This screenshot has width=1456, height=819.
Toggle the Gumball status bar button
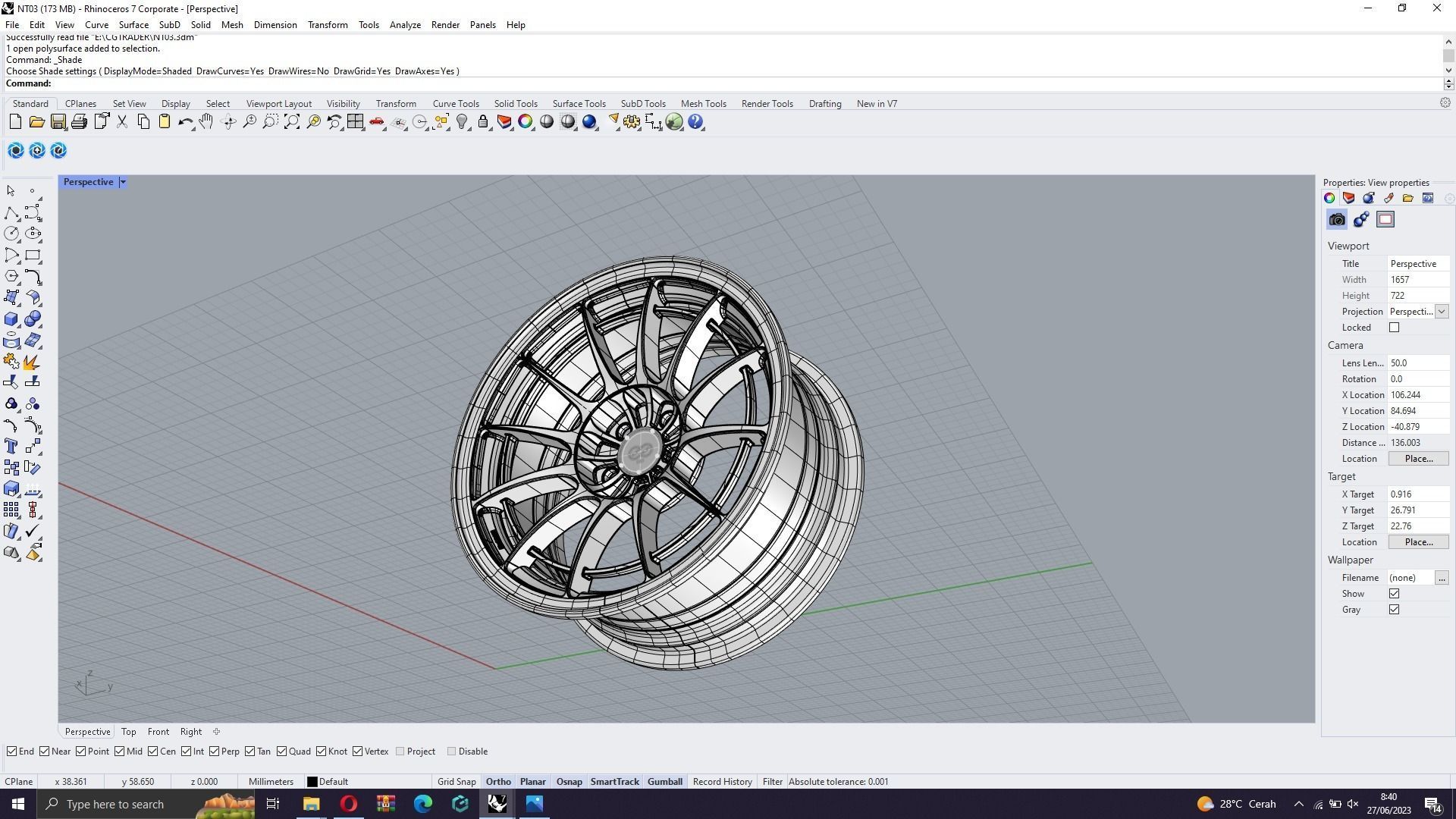point(664,782)
